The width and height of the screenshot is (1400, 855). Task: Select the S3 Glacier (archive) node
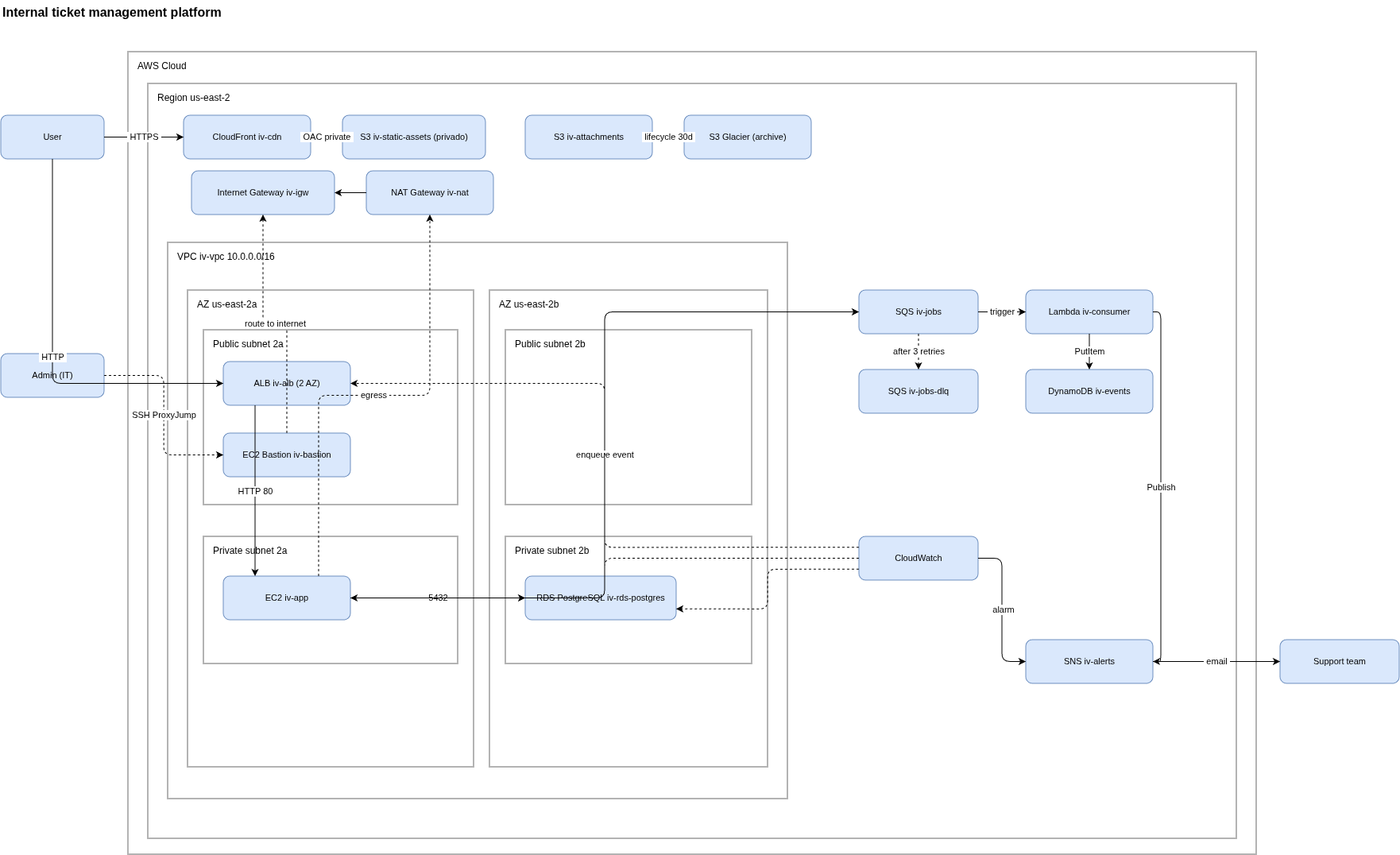748,137
